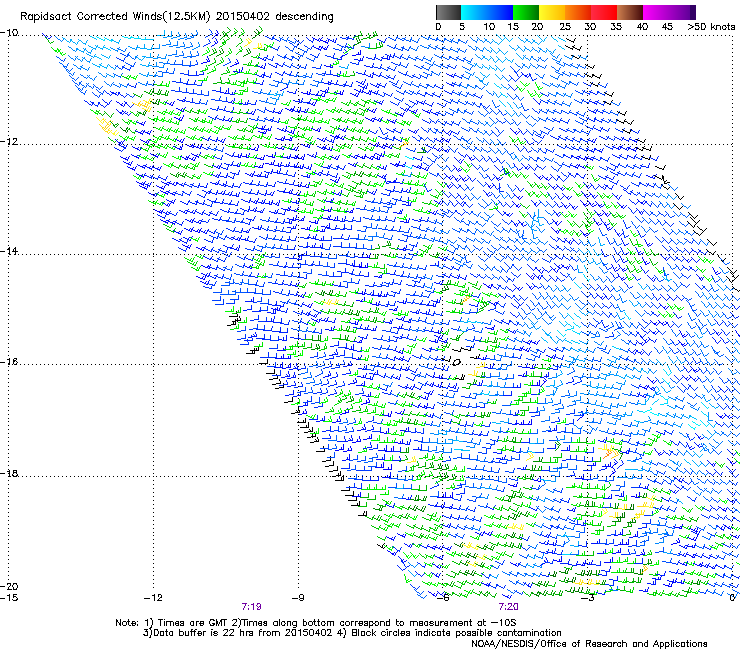
Task: Click the '-18' latitude axis label
Action: pos(9,473)
